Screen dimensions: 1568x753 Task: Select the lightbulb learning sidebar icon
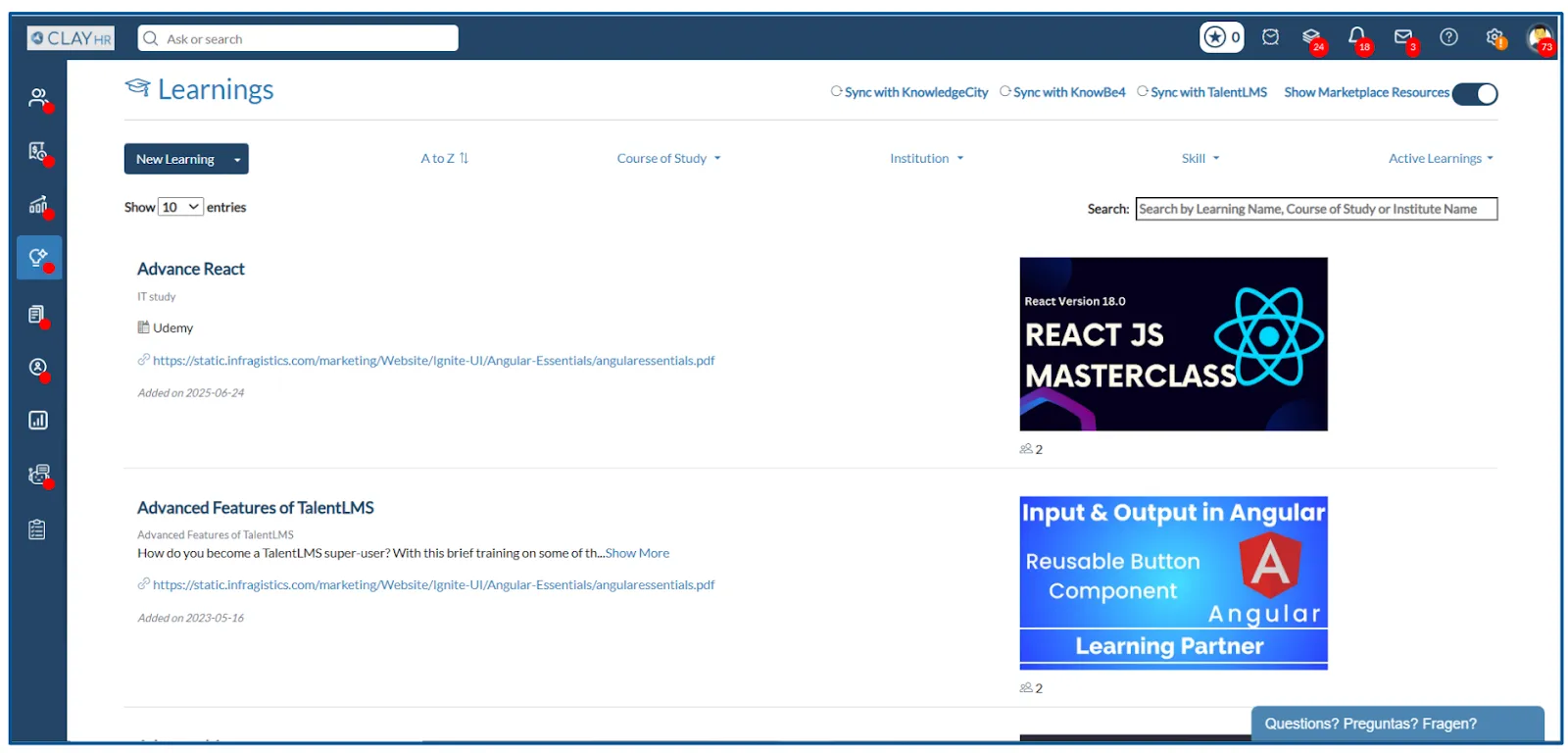click(x=38, y=258)
